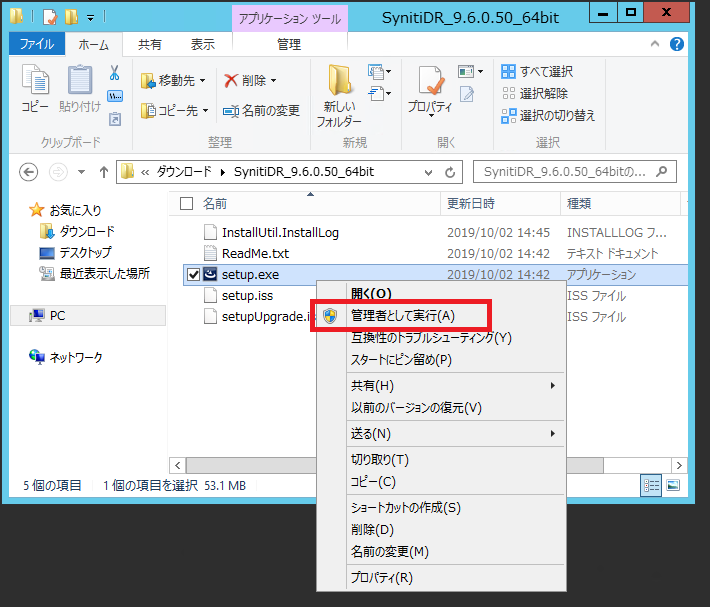Image resolution: width=710 pixels, height=607 pixels.
Task: Sort by 更新日時 column header
Action: [500, 204]
